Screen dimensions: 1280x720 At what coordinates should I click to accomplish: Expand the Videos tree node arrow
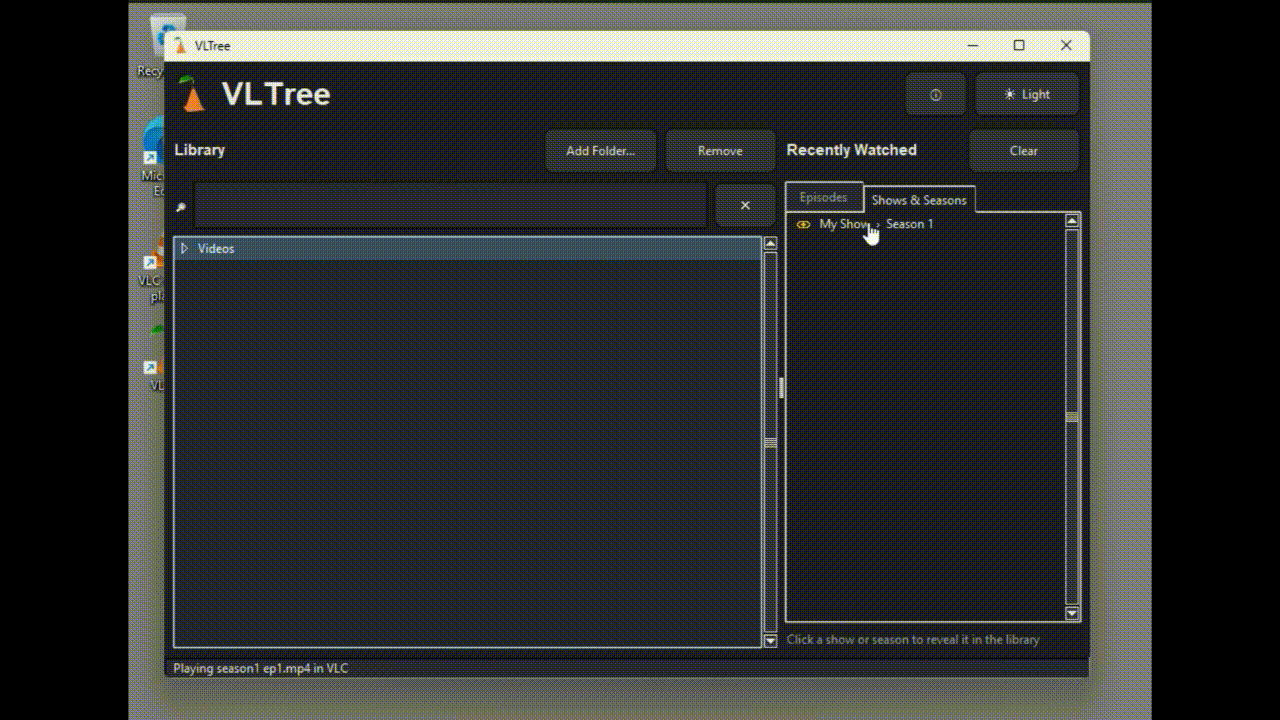pos(184,248)
